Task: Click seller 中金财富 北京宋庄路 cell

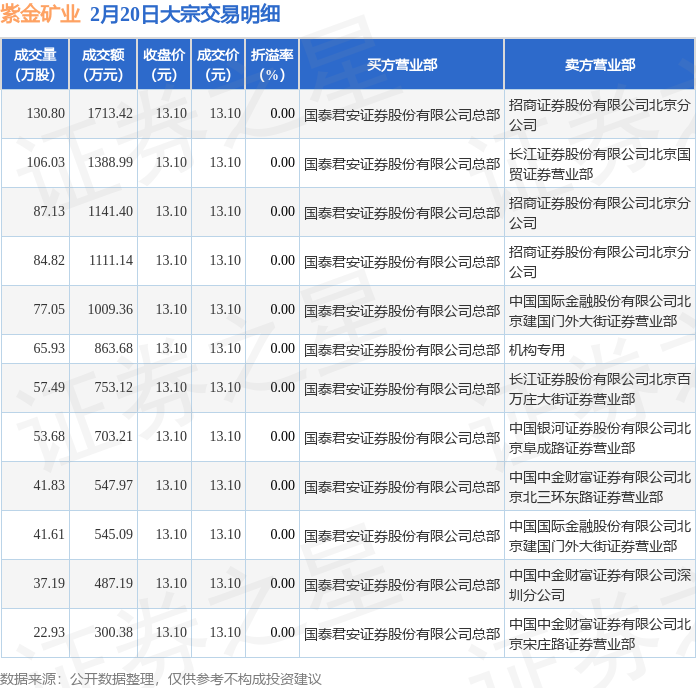Action: [x=600, y=633]
